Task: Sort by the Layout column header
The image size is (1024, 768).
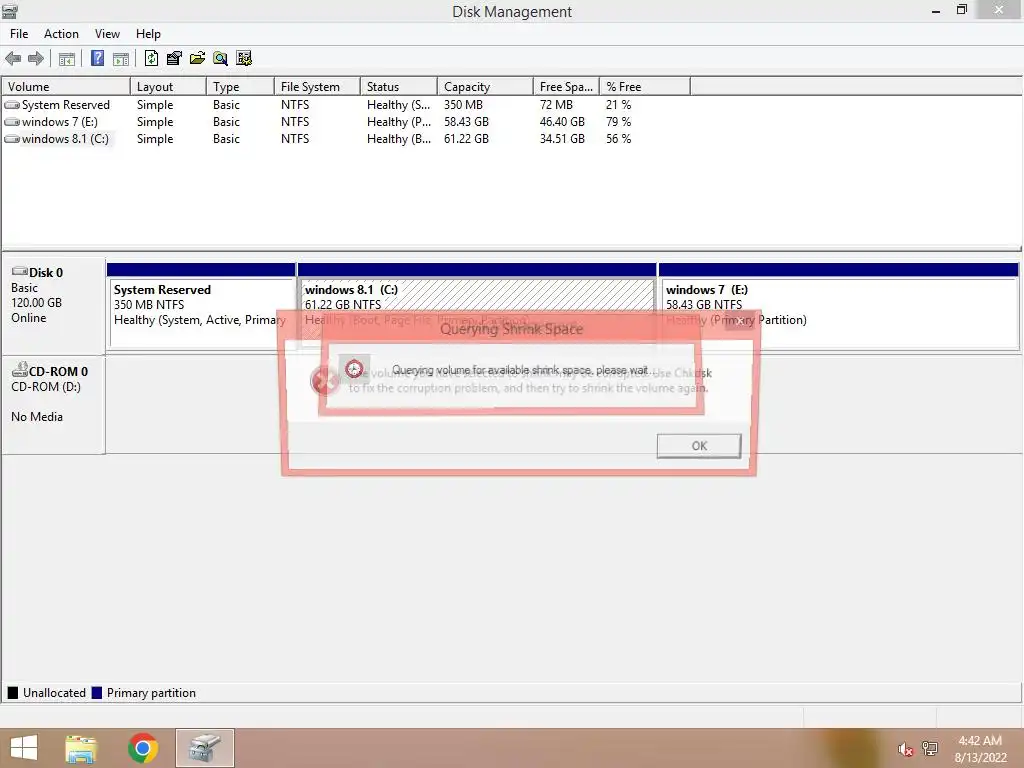Action: click(168, 86)
